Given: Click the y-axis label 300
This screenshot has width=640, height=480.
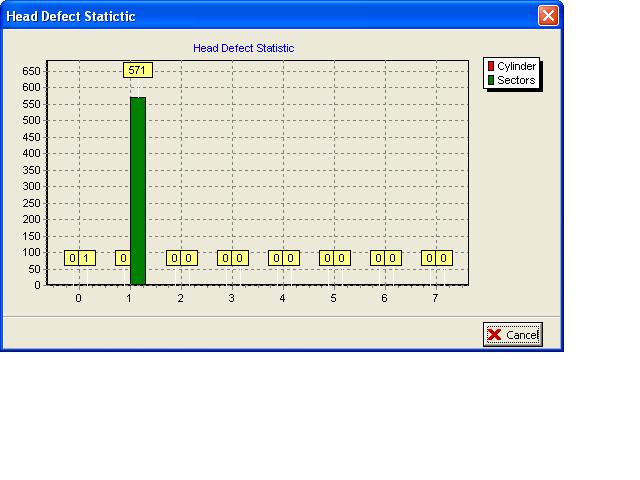Looking at the screenshot, I should point(31,186).
